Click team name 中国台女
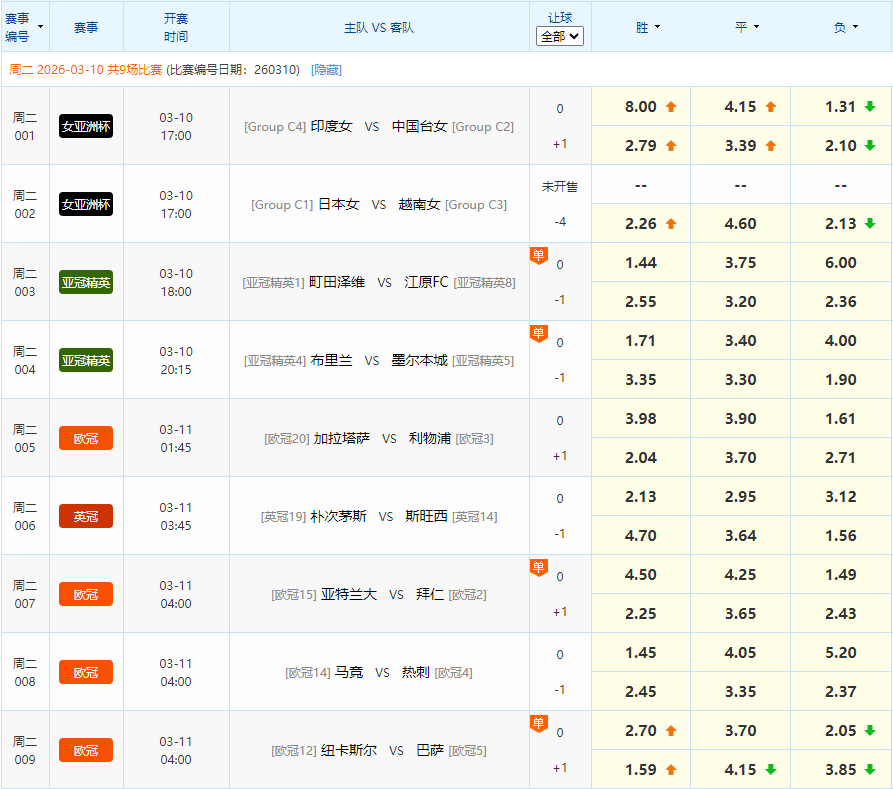Screen dimensions: 893x789 [x=420, y=126]
